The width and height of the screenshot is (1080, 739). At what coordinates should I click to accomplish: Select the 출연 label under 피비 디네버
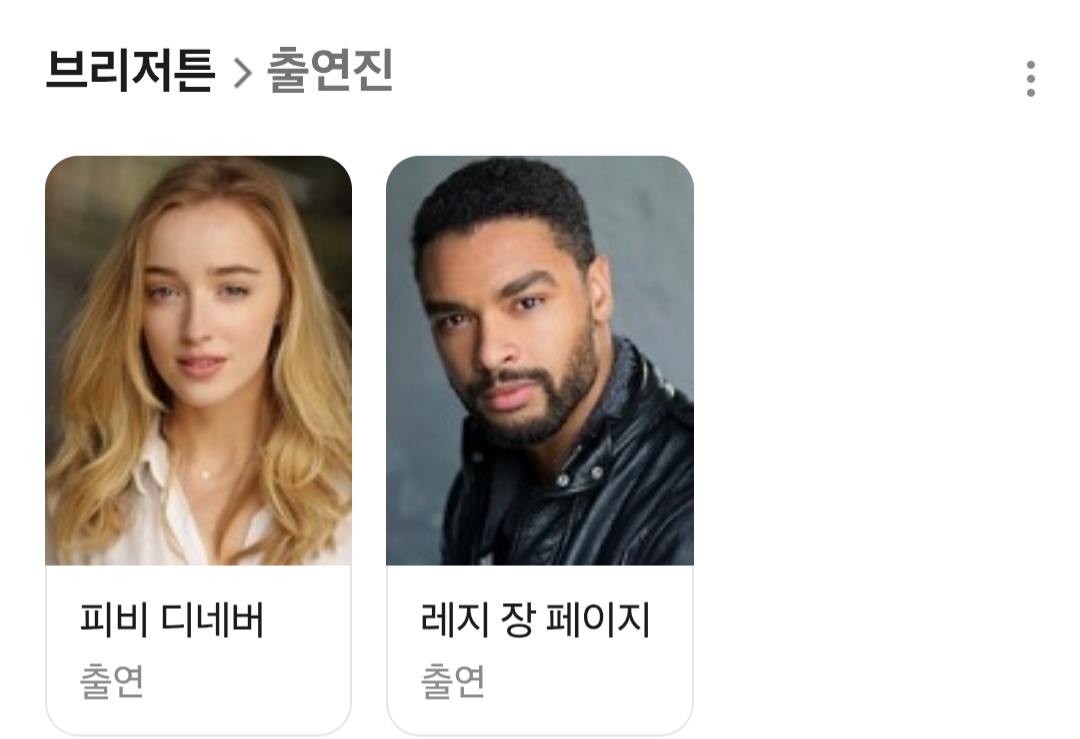112,680
